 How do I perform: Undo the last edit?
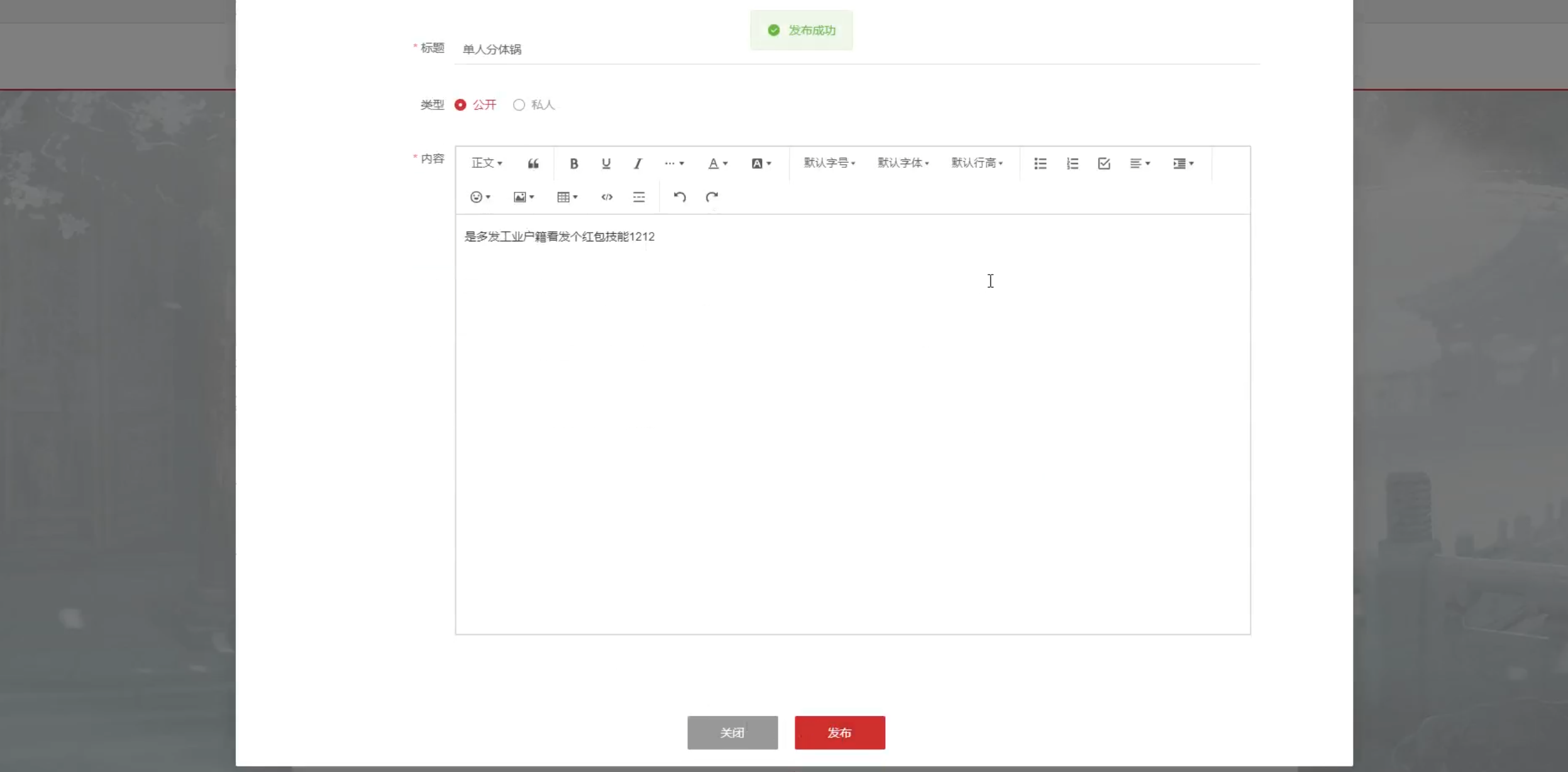click(x=679, y=197)
